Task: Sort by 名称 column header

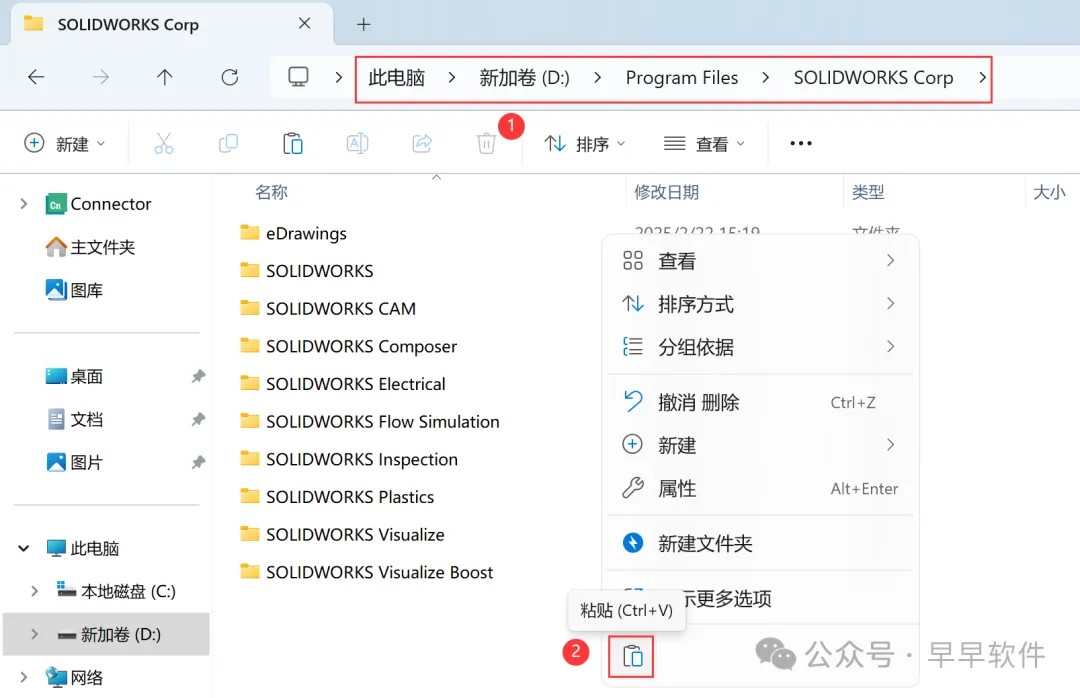Action: click(271, 192)
